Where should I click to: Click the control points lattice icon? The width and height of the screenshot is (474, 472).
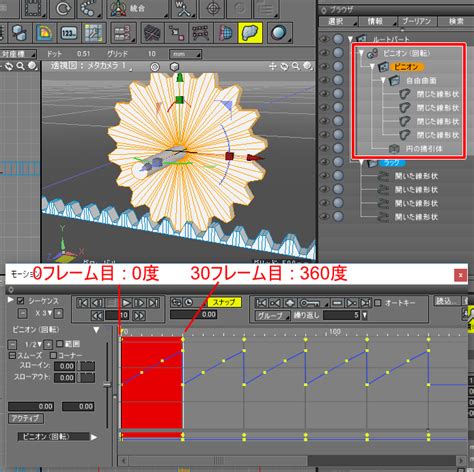click(x=201, y=33)
